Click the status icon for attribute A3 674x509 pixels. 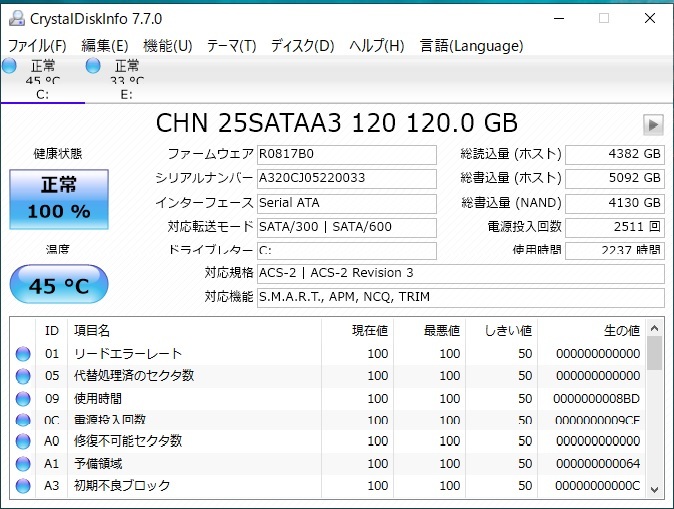[23, 486]
